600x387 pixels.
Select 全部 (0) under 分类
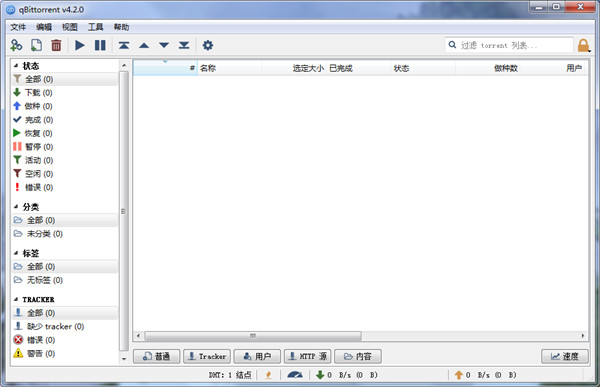click(x=65, y=220)
